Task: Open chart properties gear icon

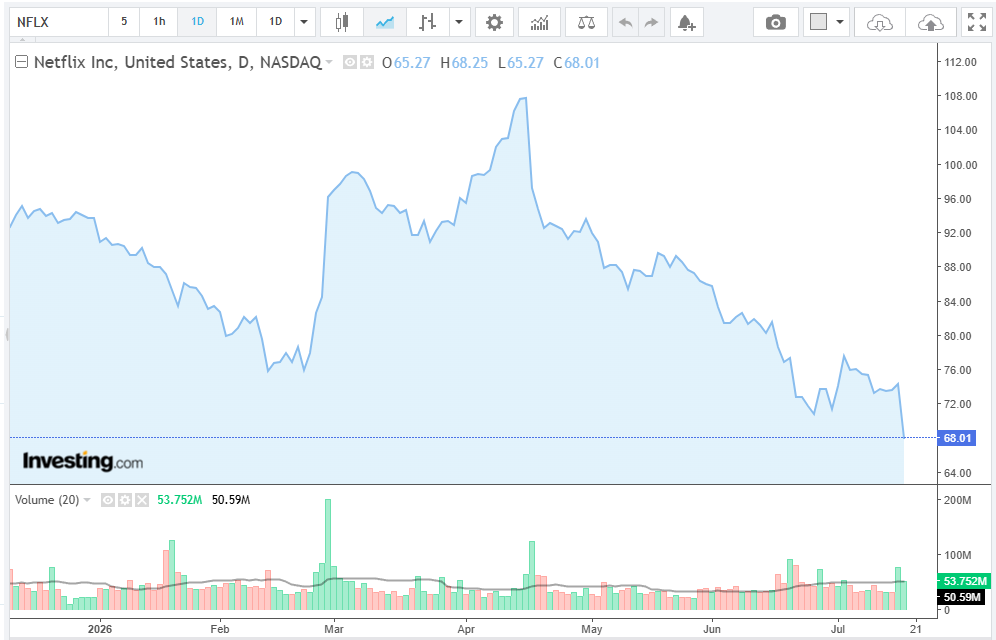Action: (494, 22)
